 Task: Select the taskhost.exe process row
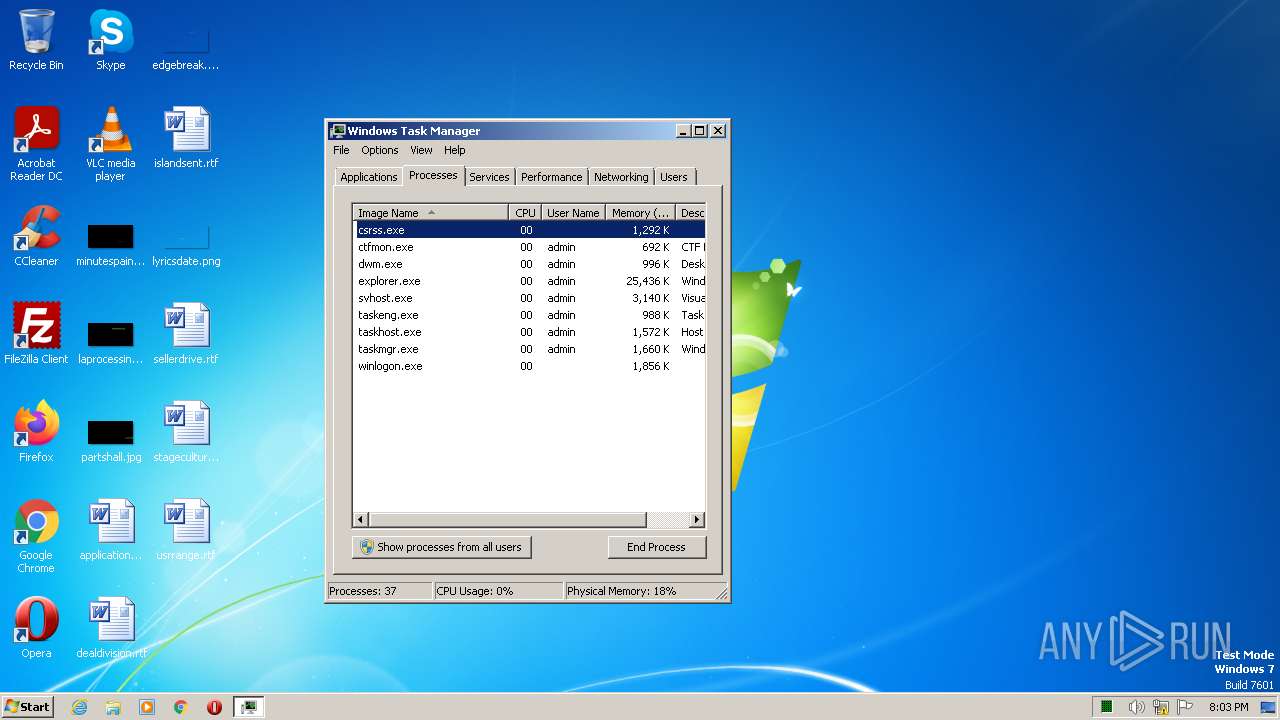(529, 332)
